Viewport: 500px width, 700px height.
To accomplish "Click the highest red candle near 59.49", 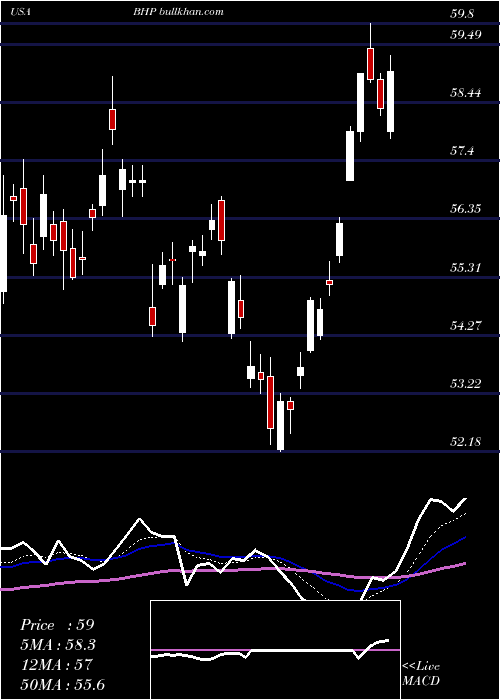I will (x=371, y=64).
